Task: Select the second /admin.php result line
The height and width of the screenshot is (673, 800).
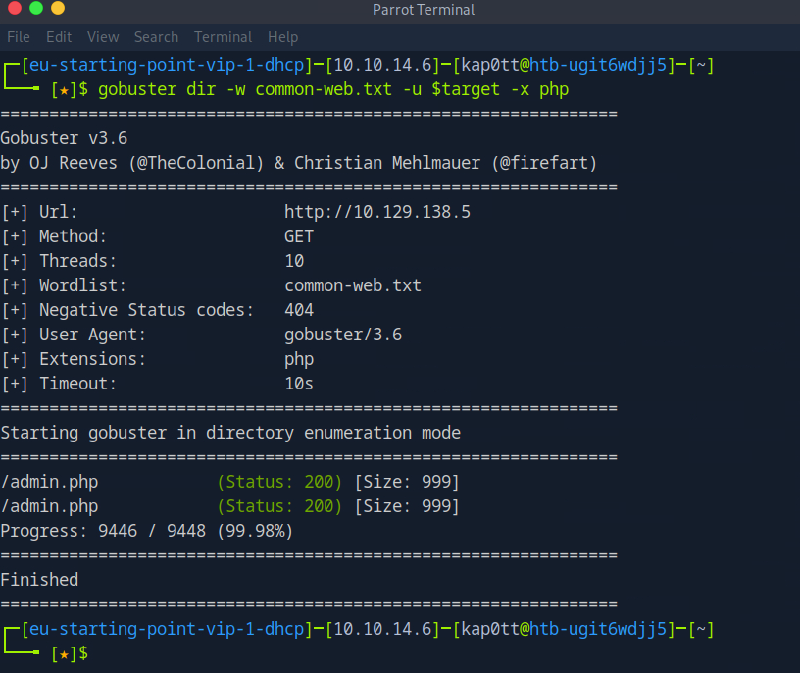Action: coord(230,506)
